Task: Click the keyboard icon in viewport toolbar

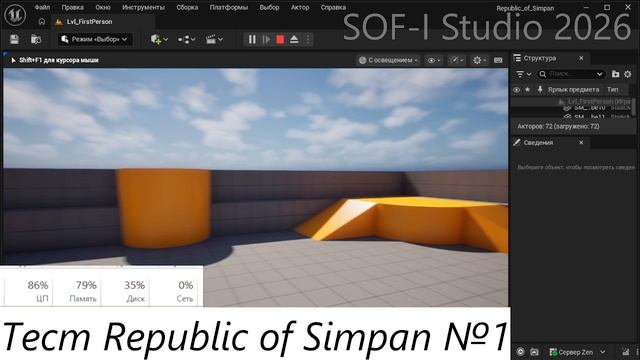Action: [x=498, y=60]
